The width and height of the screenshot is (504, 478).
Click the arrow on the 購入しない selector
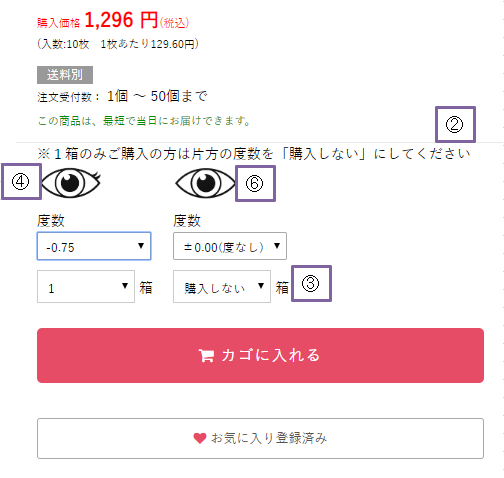click(261, 286)
